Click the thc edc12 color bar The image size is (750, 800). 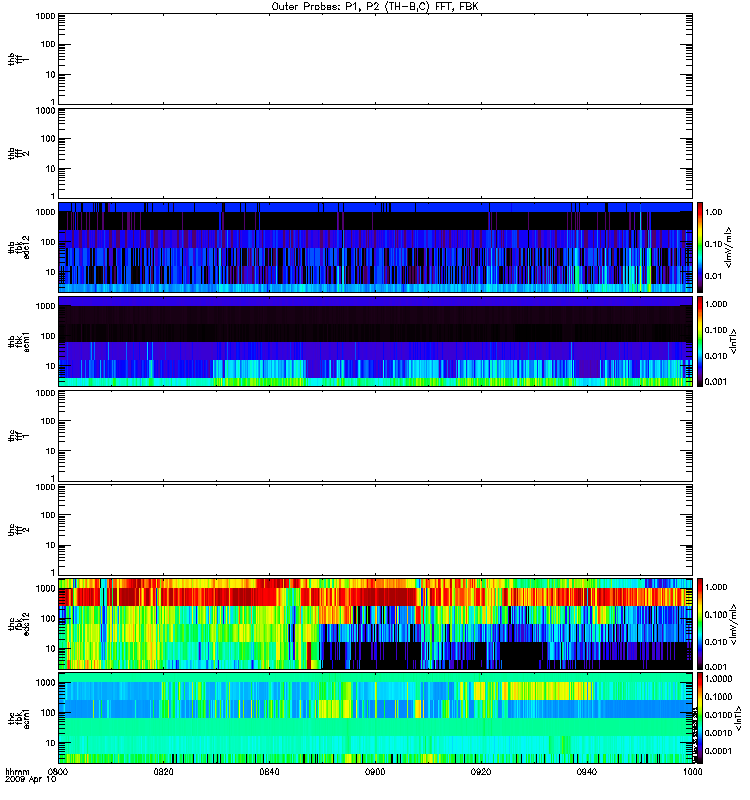(700, 624)
